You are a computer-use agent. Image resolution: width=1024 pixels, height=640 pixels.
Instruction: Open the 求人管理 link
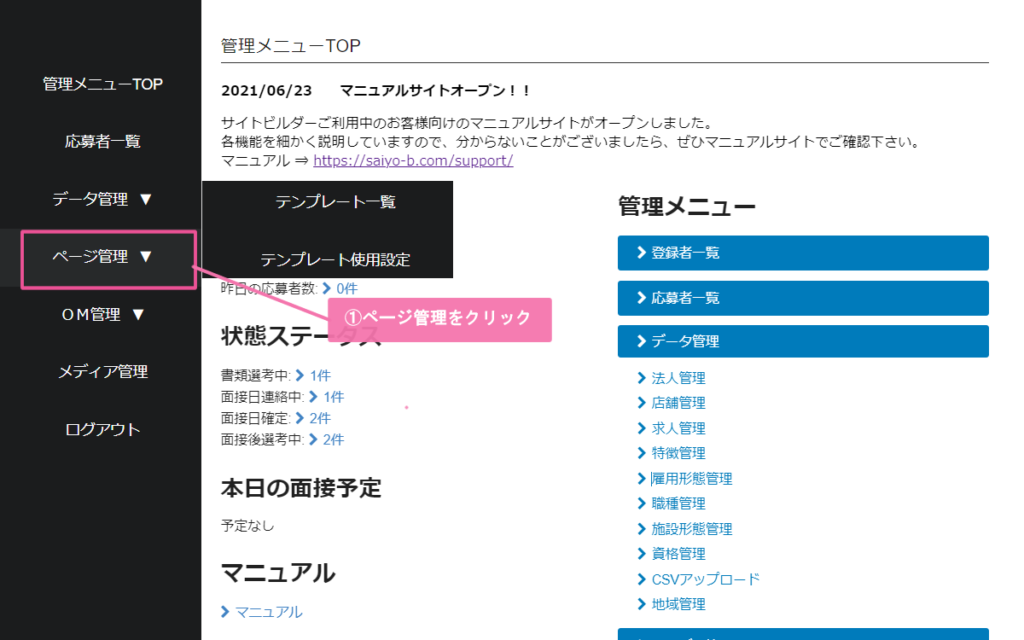pyautogui.click(x=678, y=428)
